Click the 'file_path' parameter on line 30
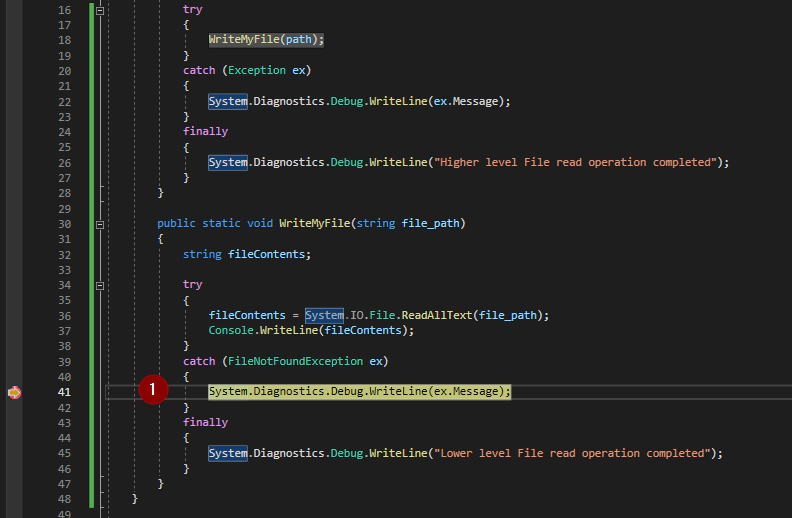Screen dimensions: 792x518 430,223
